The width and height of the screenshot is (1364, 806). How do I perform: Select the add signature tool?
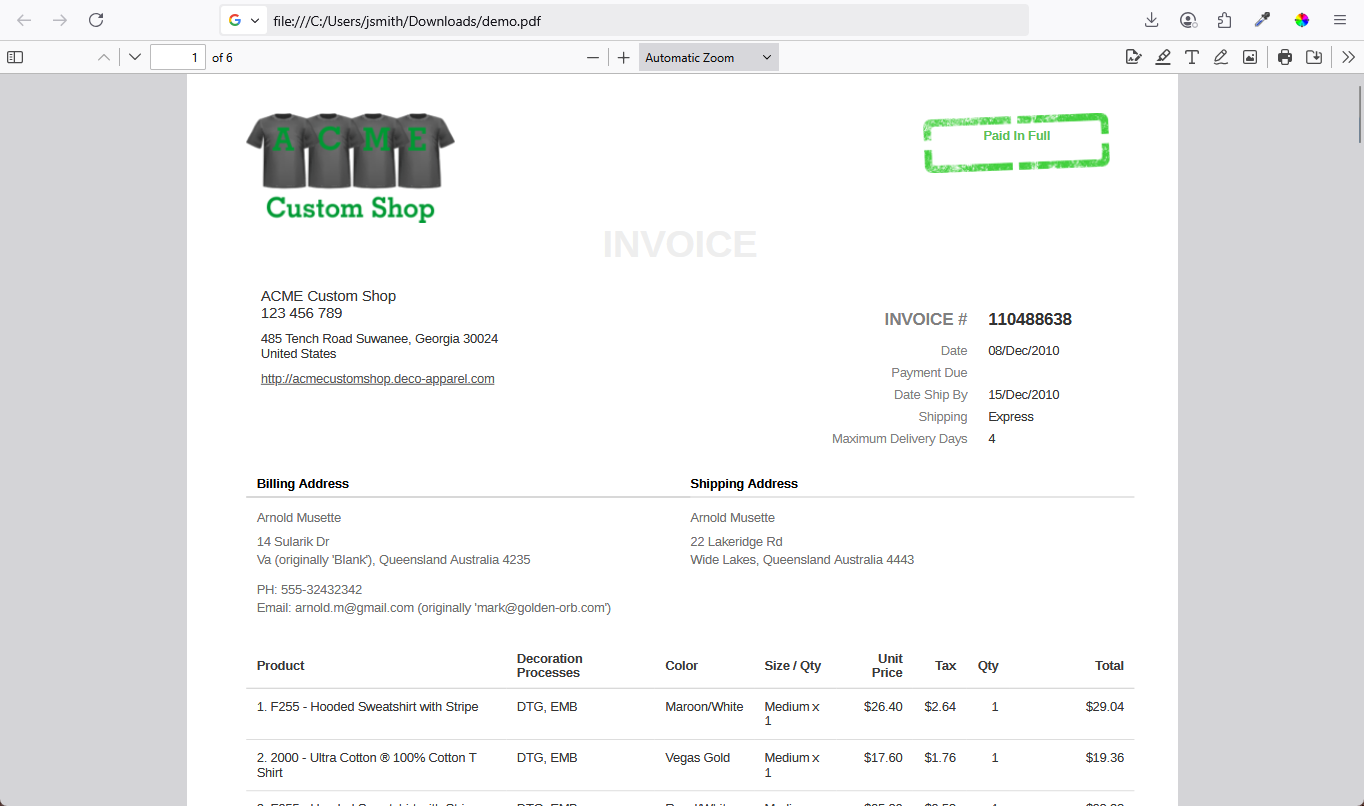click(x=1133, y=58)
